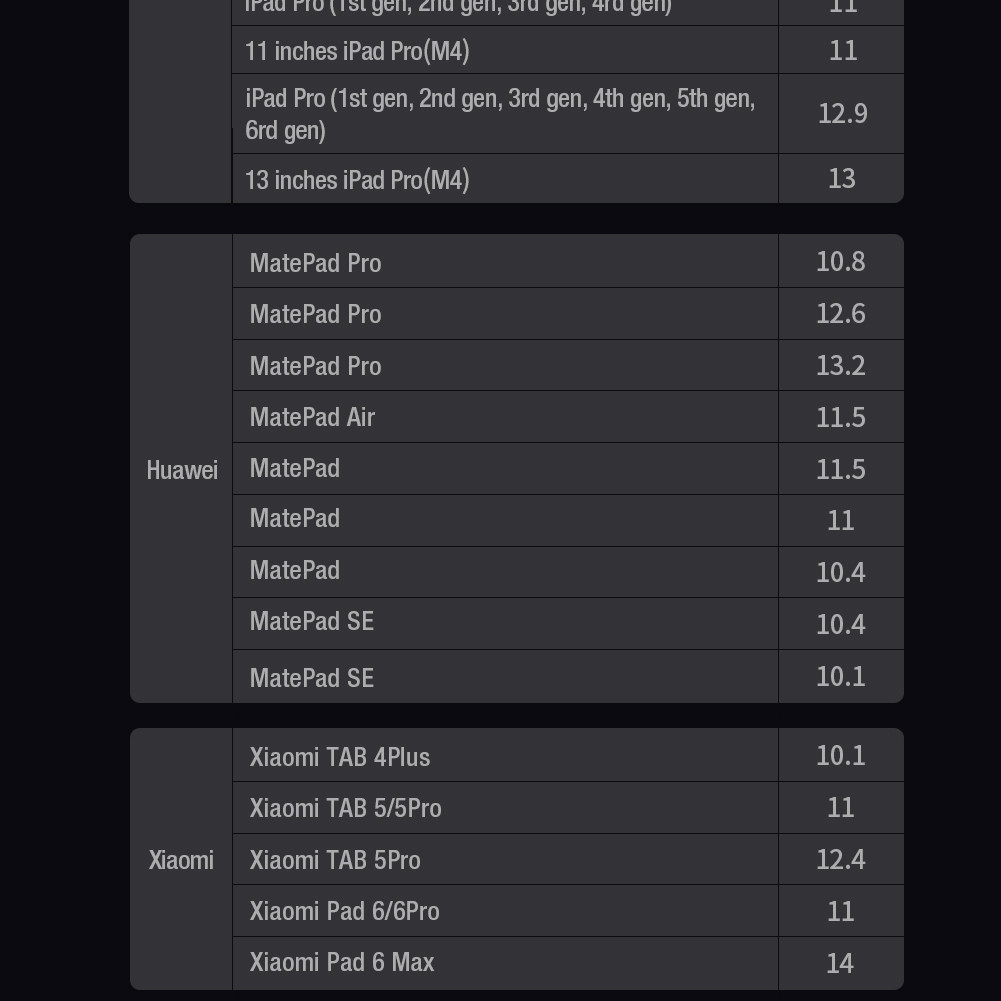Click the Xiaomi brand label
Screen dimensions: 1001x1001
coord(181,860)
